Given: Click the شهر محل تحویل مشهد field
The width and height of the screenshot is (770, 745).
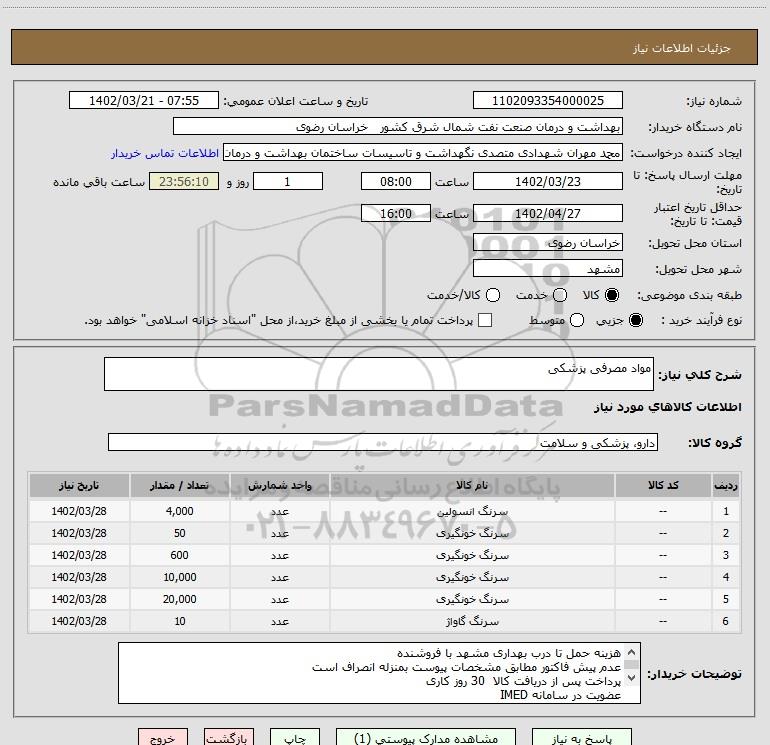Looking at the screenshot, I should [x=548, y=269].
